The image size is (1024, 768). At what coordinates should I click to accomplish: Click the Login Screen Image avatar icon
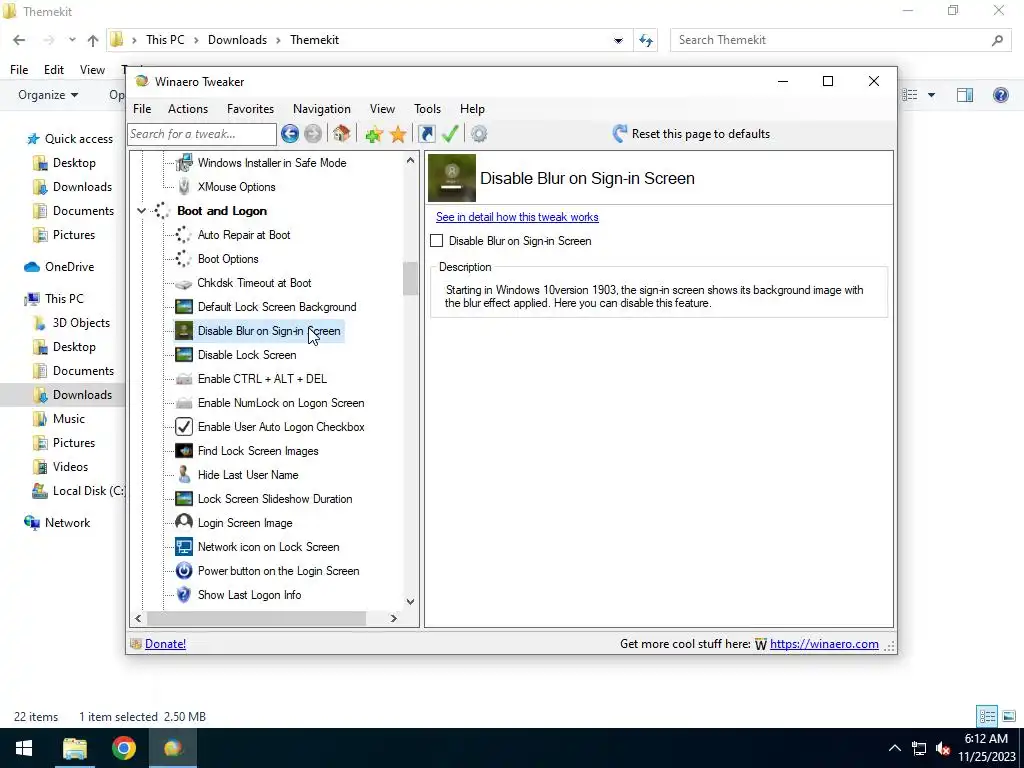click(184, 522)
